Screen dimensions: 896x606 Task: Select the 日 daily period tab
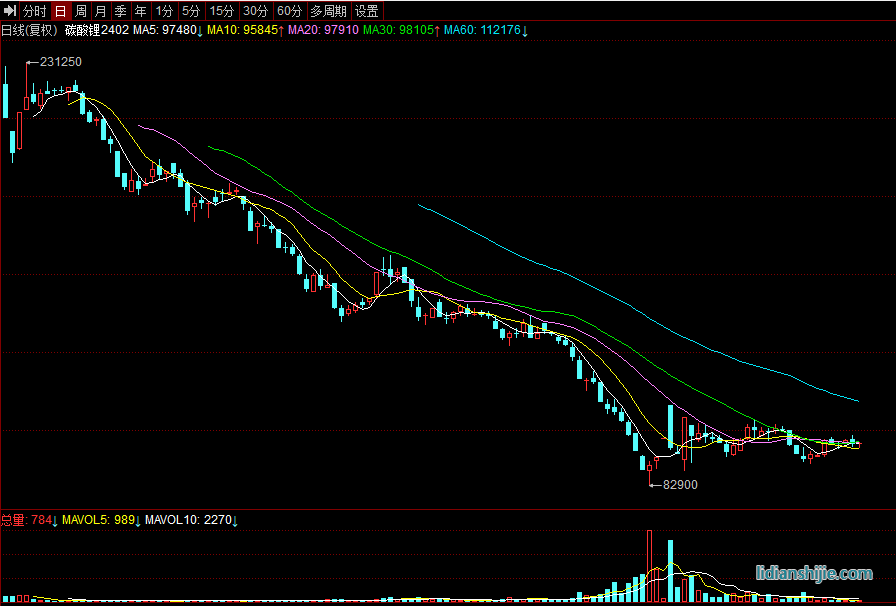click(x=60, y=11)
